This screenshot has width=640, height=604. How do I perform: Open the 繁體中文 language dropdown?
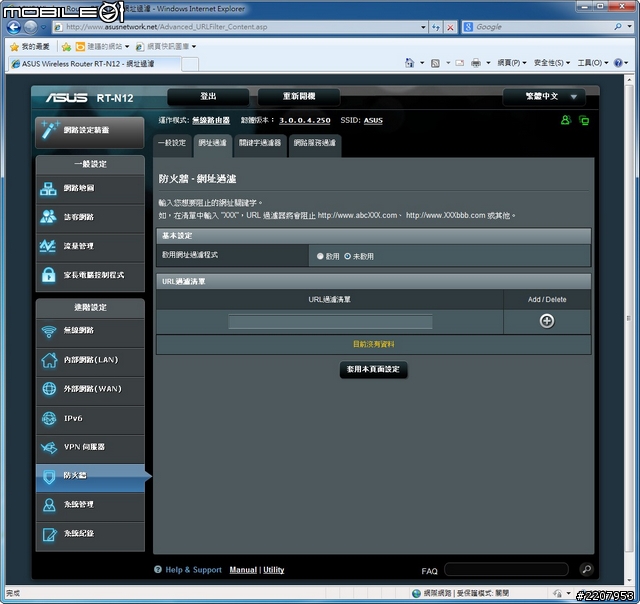click(x=543, y=97)
